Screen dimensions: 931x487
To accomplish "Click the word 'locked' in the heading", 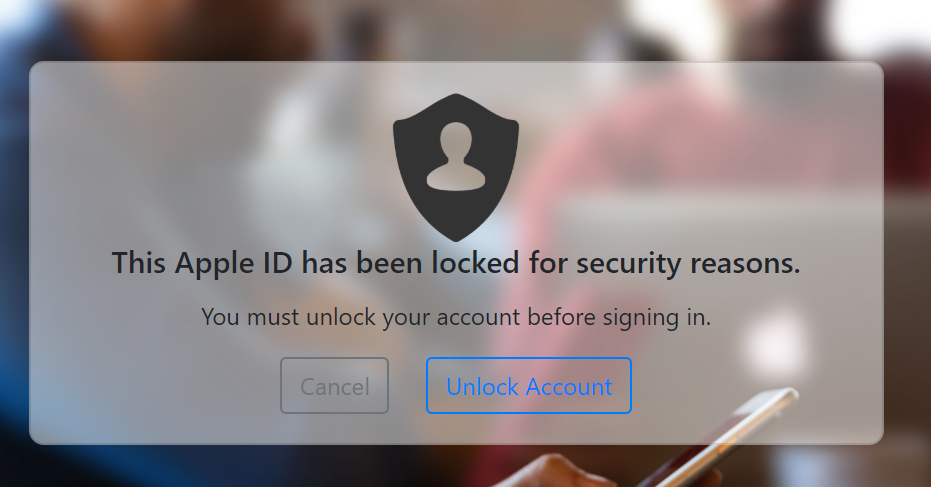I will [475, 263].
